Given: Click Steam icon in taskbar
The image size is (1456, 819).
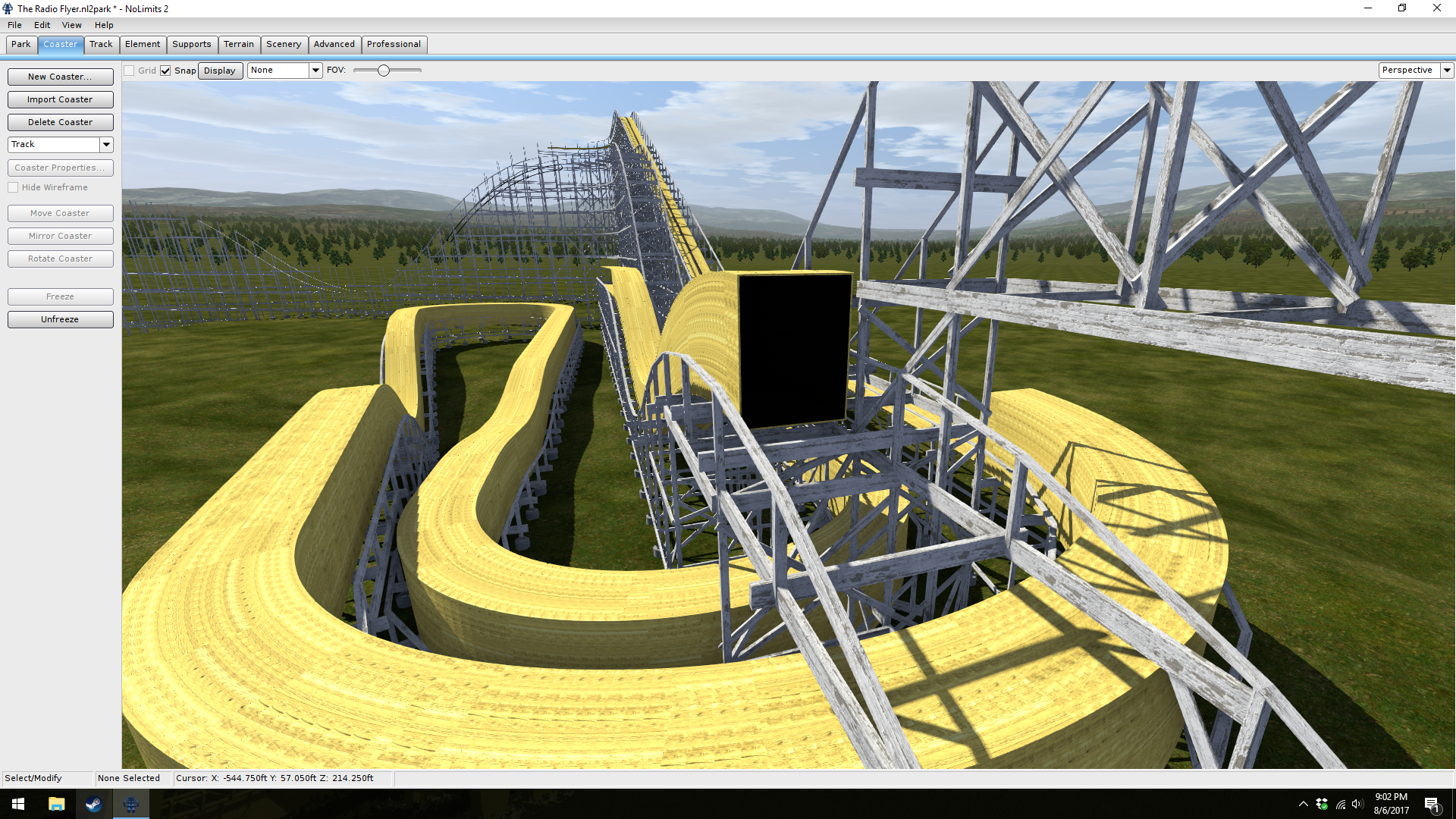Looking at the screenshot, I should pyautogui.click(x=93, y=804).
